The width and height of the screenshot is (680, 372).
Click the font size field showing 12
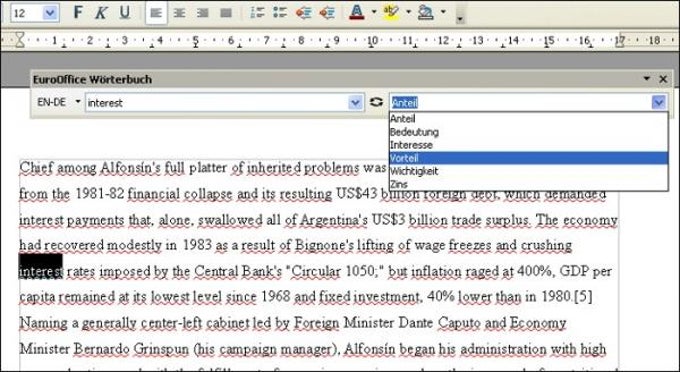(x=26, y=13)
